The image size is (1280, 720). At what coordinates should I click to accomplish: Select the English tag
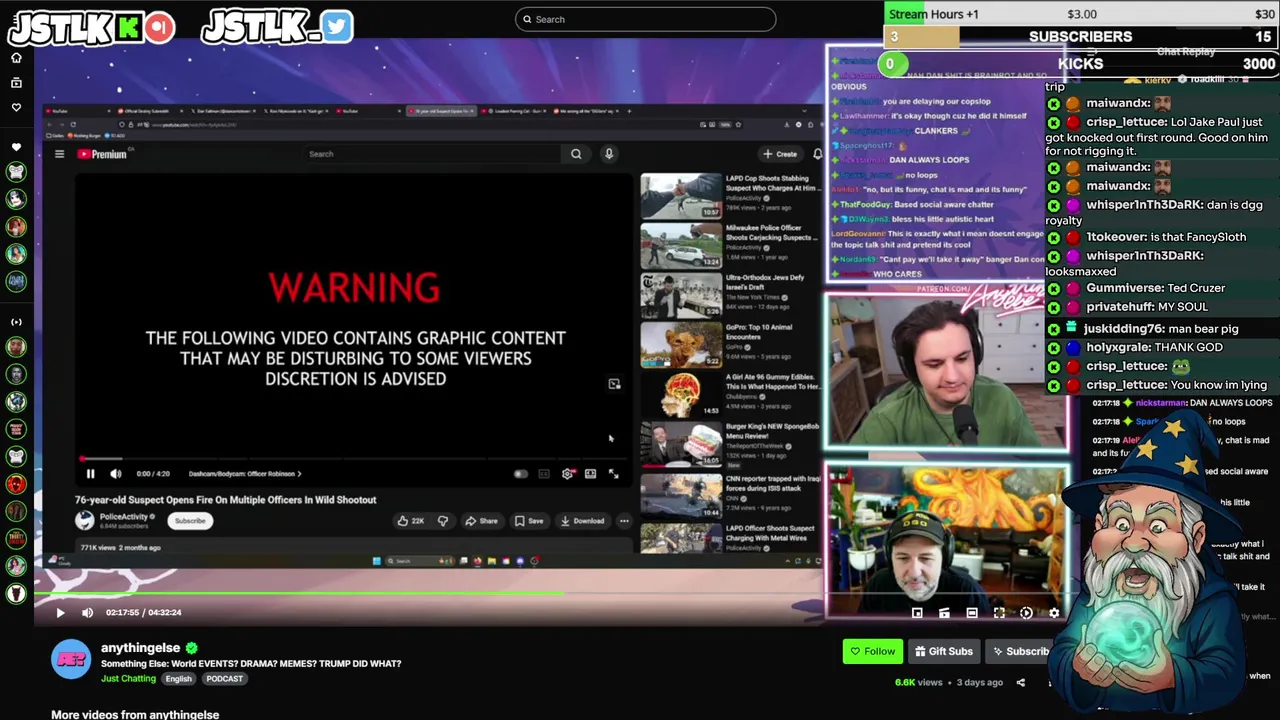(179, 679)
